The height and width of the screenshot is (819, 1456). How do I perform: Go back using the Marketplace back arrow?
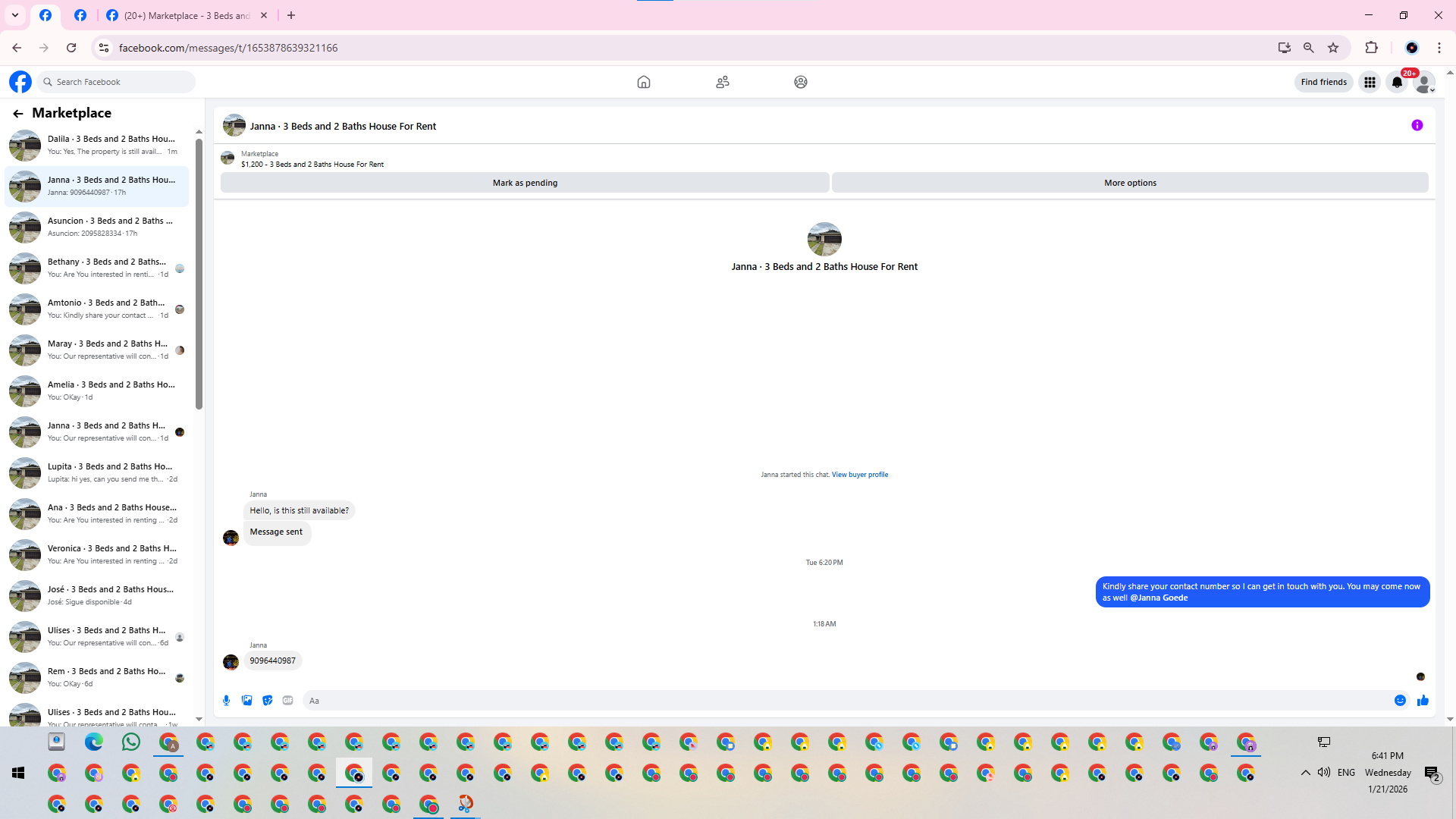click(x=17, y=114)
